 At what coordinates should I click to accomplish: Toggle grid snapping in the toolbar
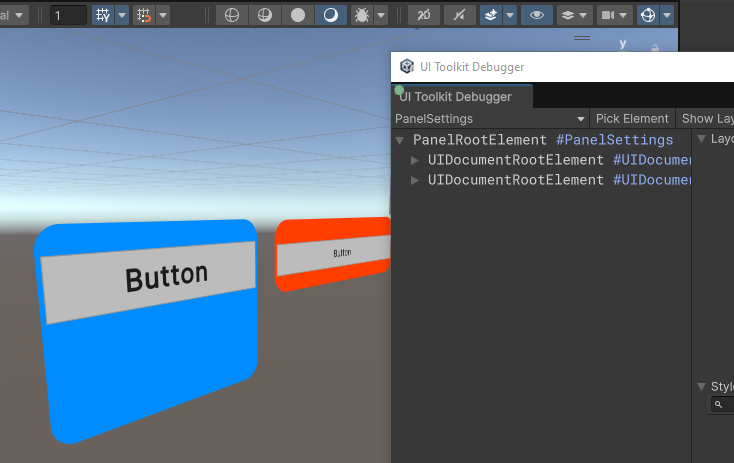(x=103, y=15)
